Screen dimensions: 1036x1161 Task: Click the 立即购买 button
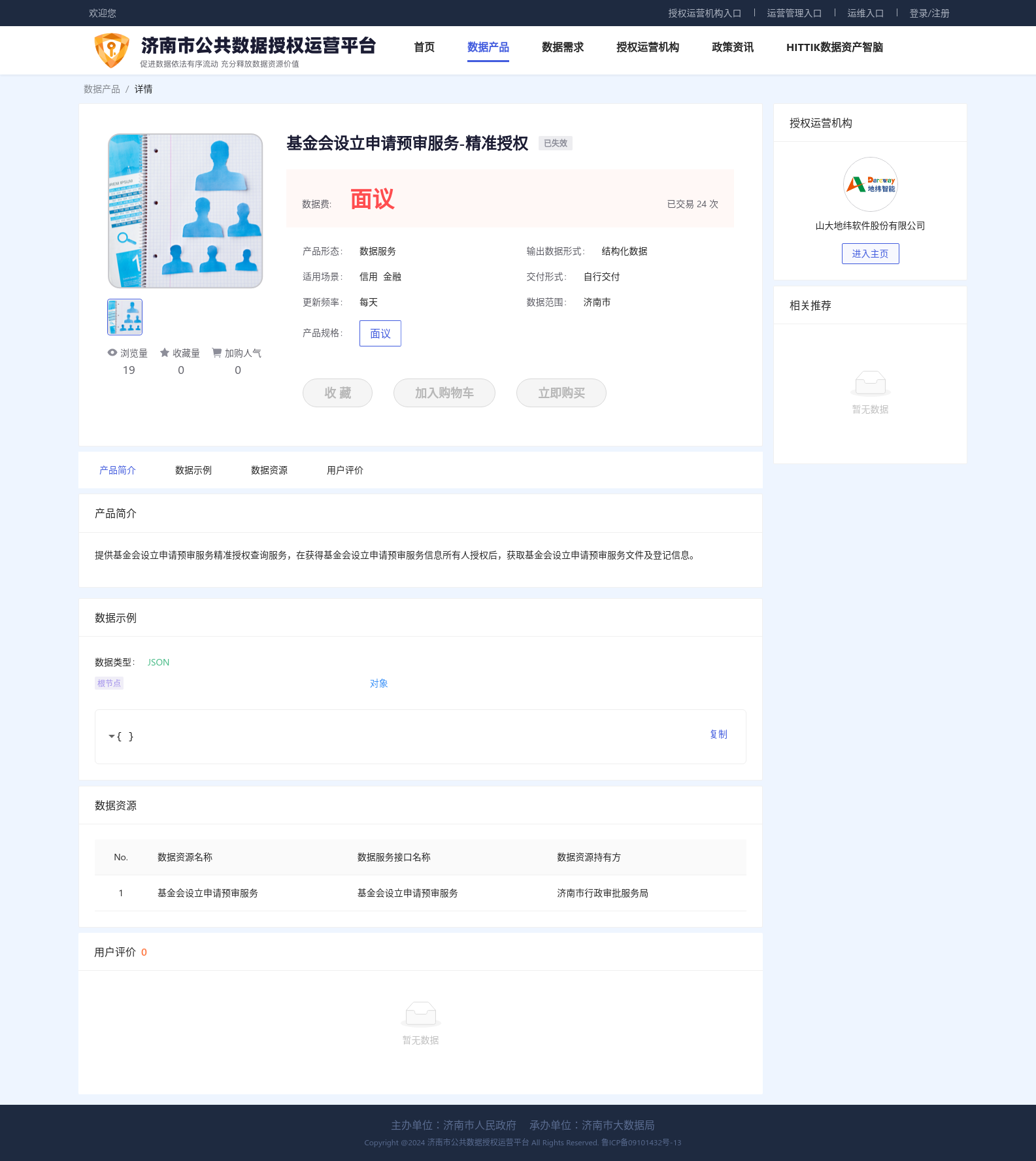click(x=561, y=393)
